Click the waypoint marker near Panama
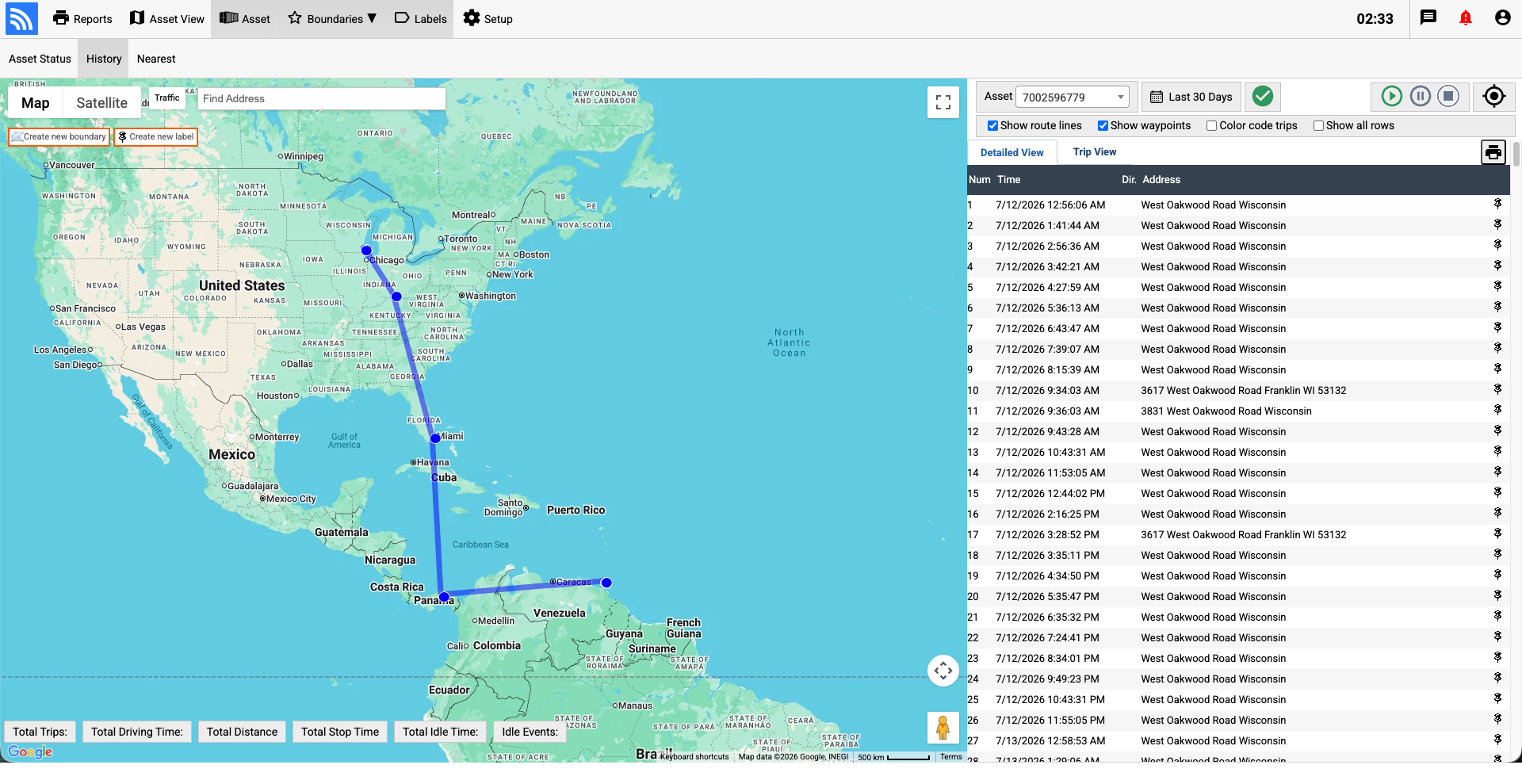 click(x=444, y=597)
